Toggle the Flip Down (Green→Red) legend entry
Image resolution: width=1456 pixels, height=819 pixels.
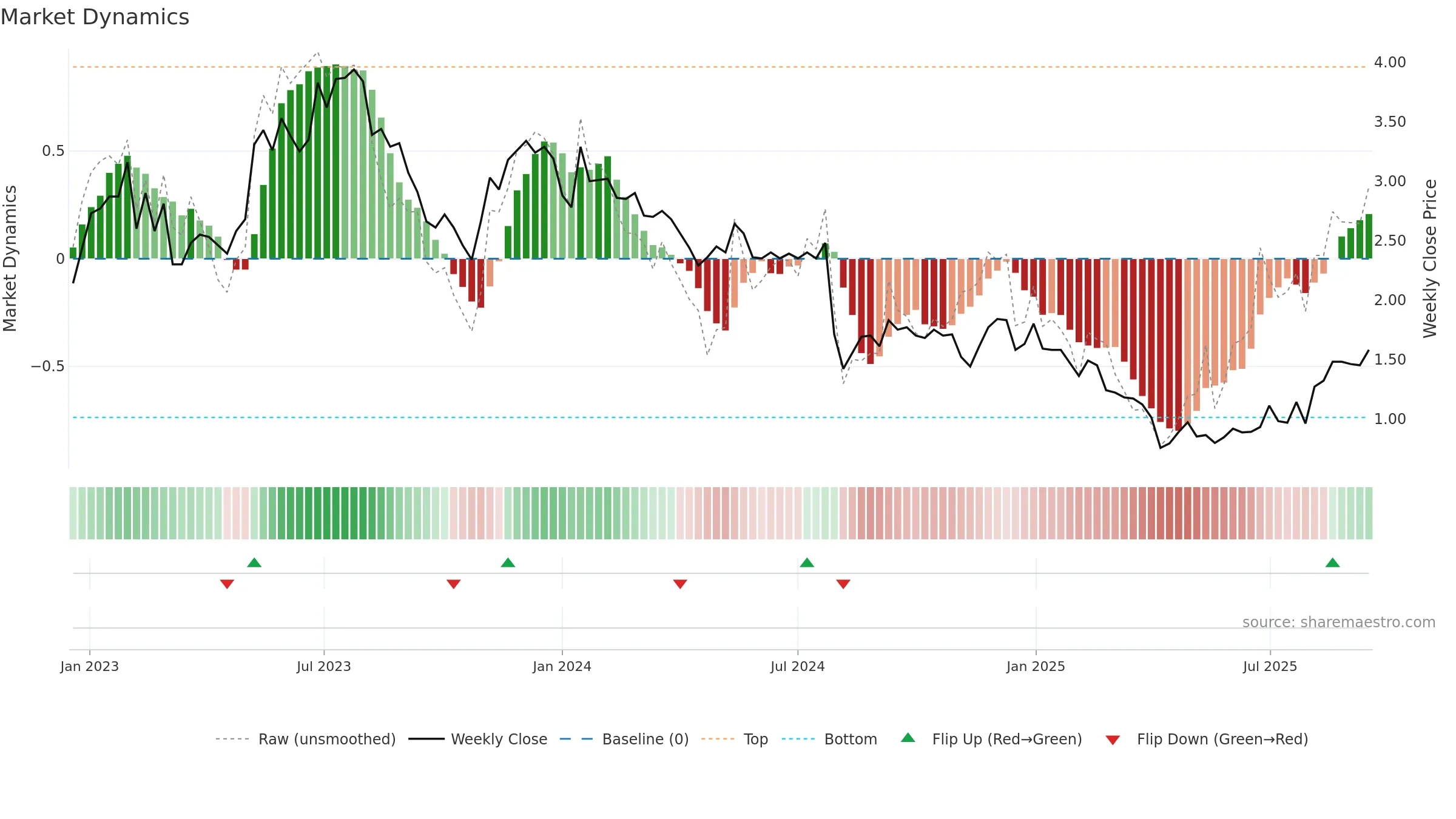(1207, 739)
